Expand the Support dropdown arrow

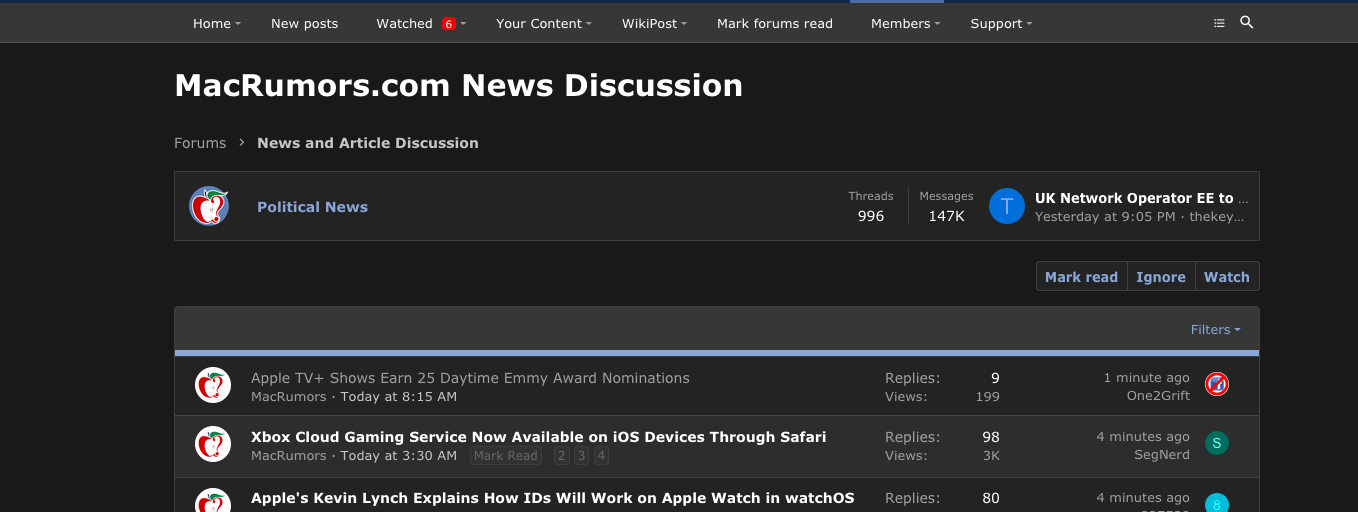[x=1029, y=24]
